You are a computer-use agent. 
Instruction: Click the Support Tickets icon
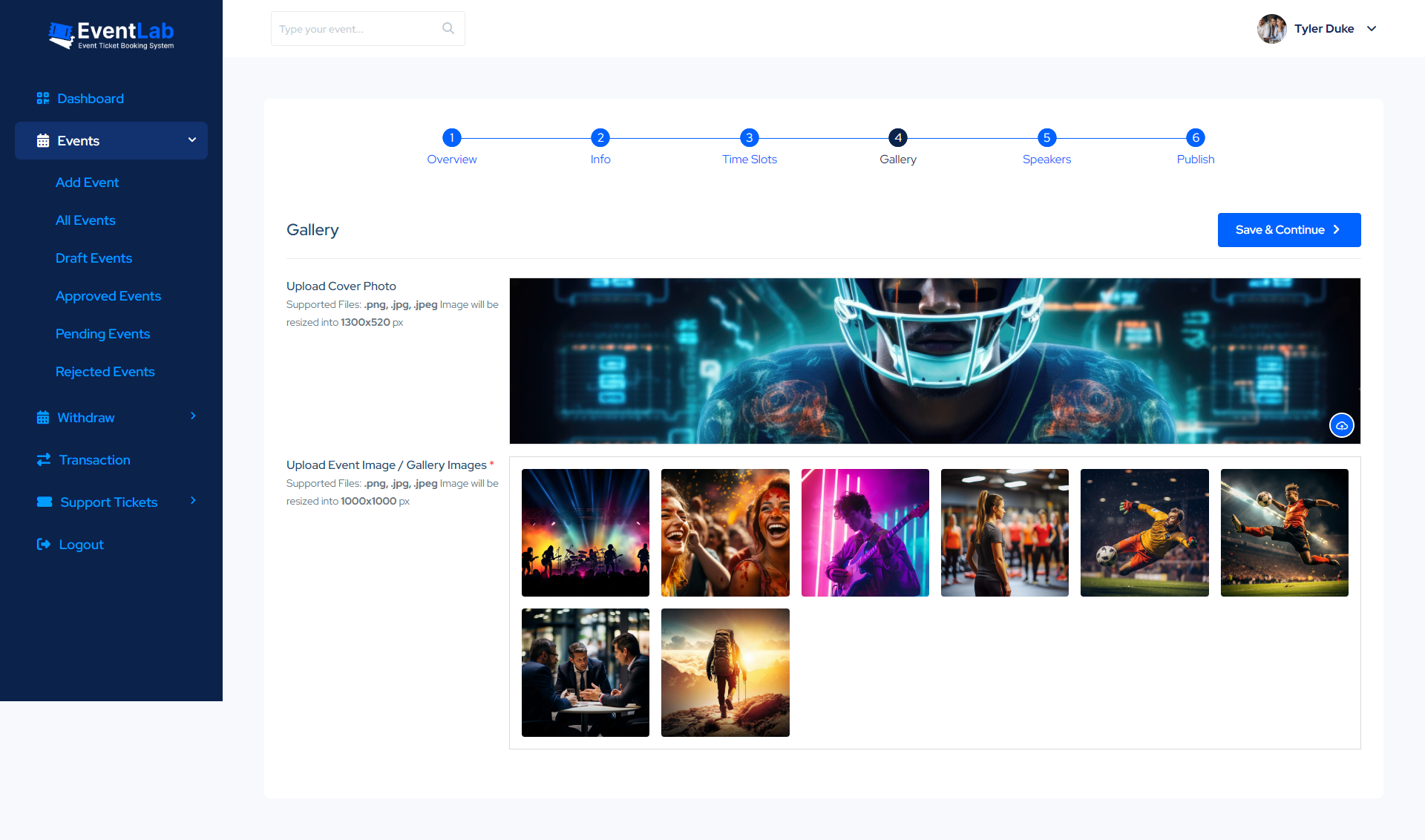[44, 502]
